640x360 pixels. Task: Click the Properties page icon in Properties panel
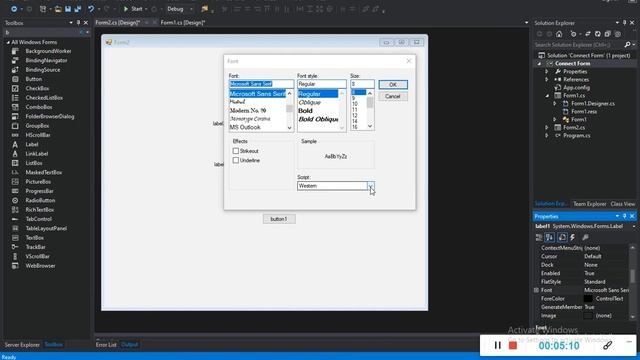(x=562, y=237)
